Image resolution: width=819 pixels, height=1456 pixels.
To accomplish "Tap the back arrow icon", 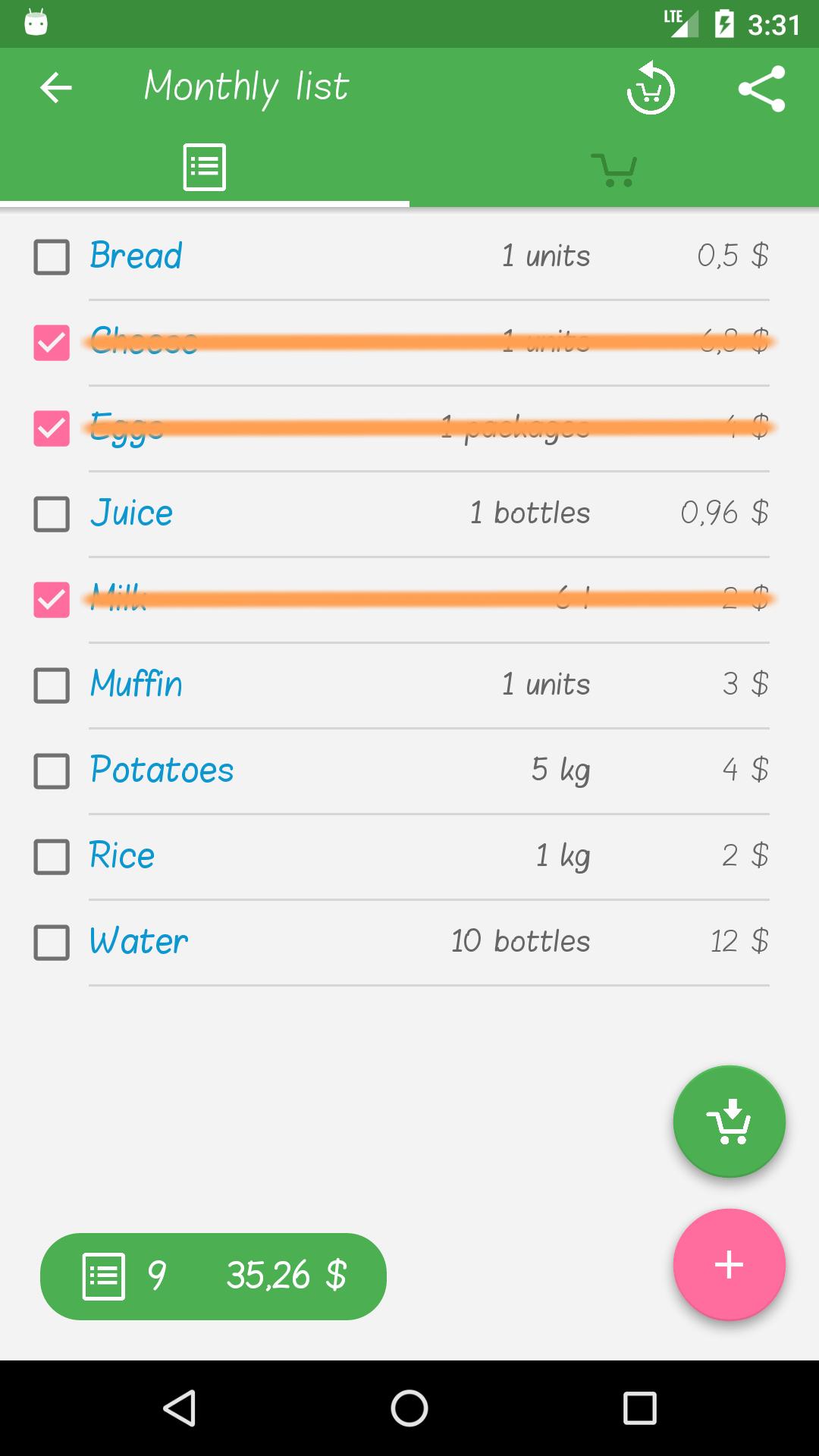I will tap(56, 88).
